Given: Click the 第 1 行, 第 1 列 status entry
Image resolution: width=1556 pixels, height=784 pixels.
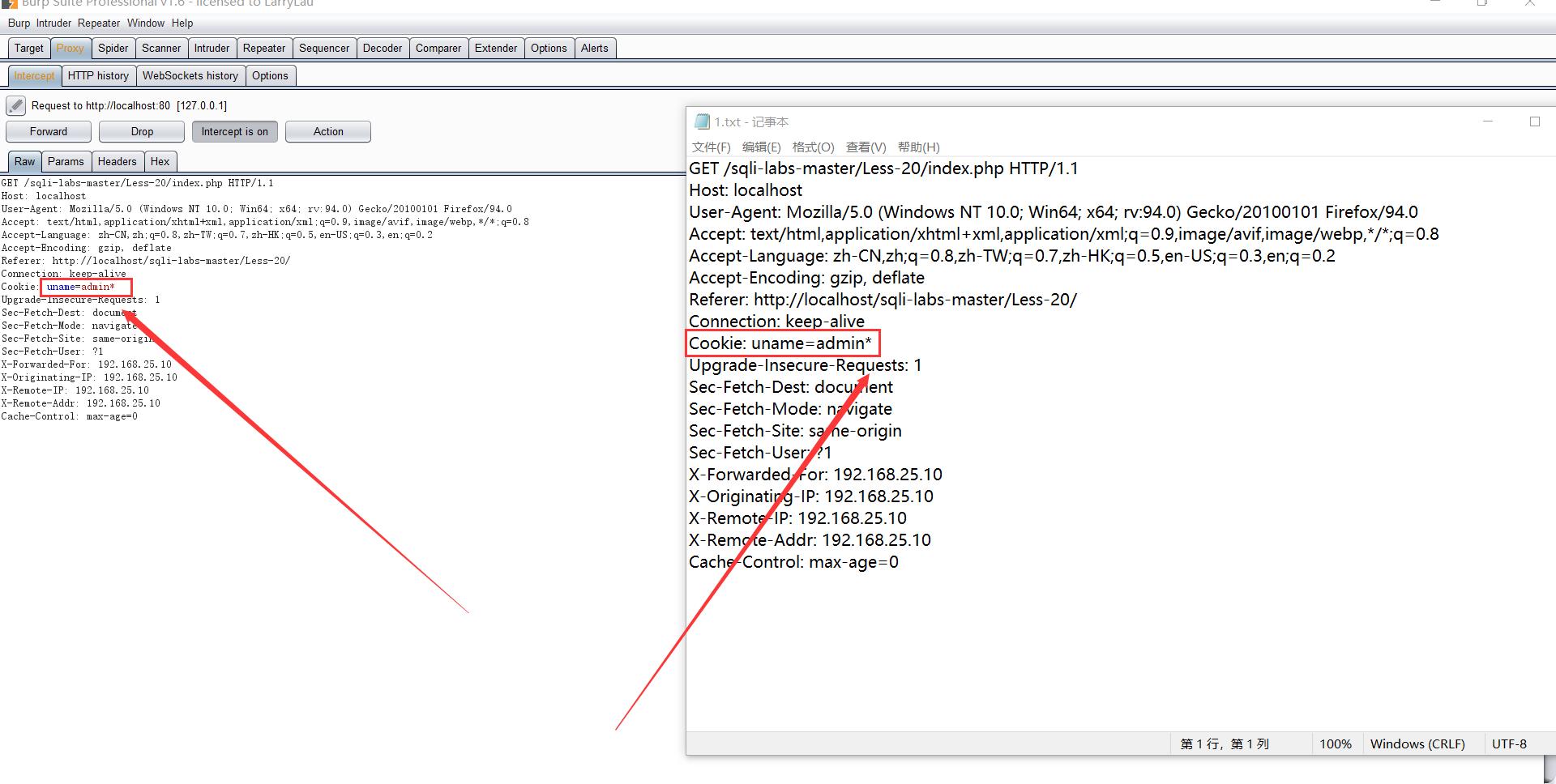Looking at the screenshot, I should [1225, 744].
